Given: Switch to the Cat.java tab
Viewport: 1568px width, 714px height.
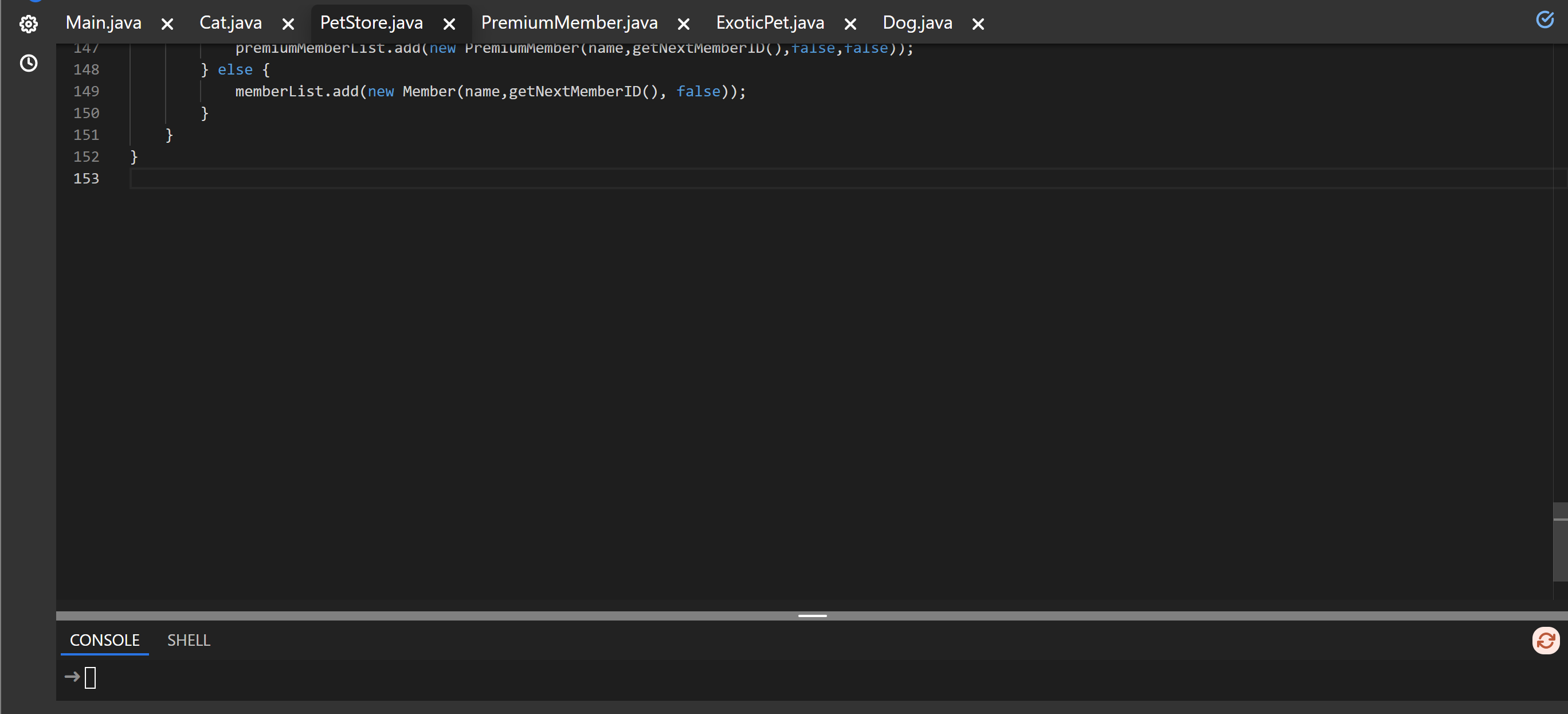Looking at the screenshot, I should pos(231,23).
